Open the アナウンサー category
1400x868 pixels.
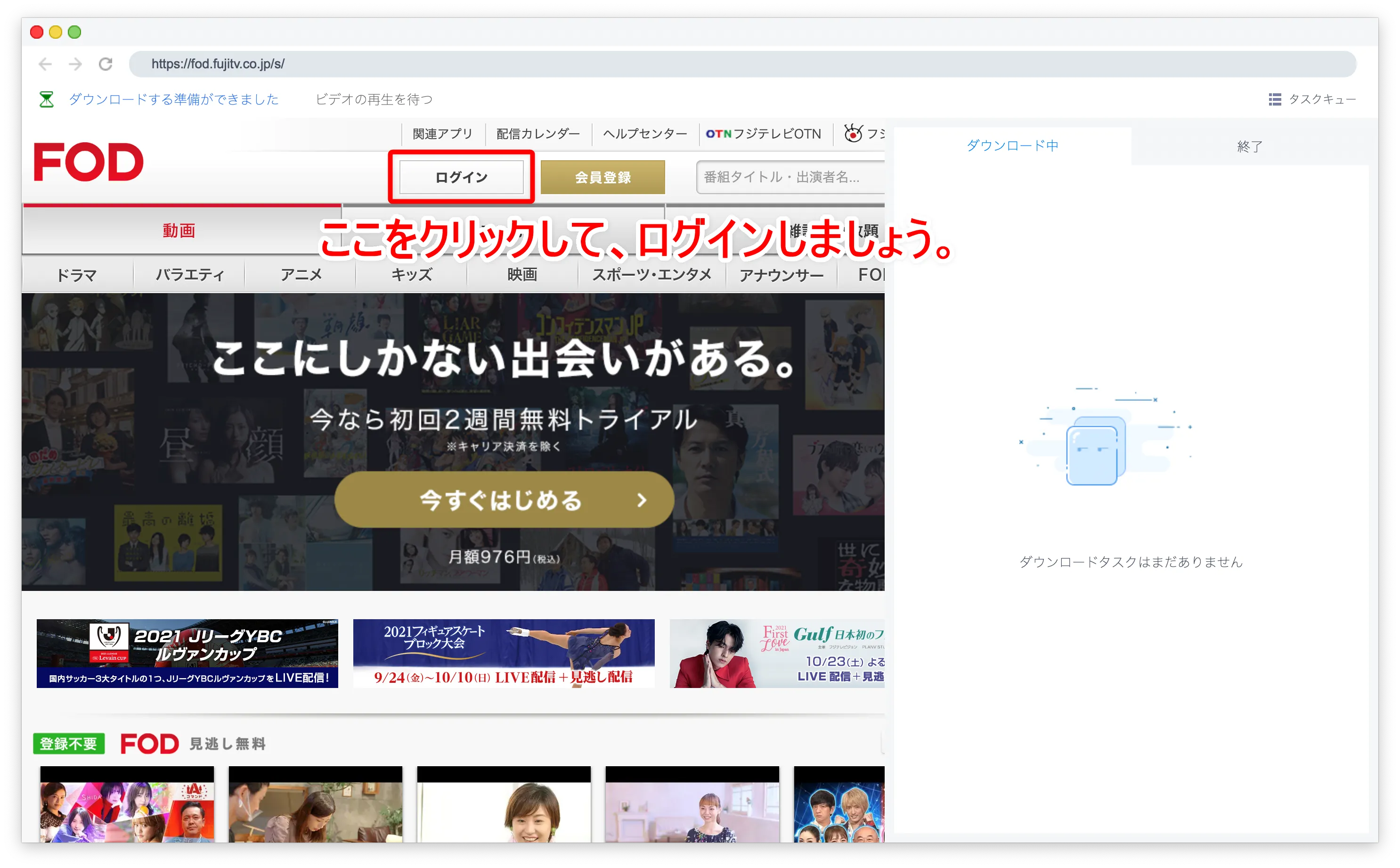[x=781, y=275]
